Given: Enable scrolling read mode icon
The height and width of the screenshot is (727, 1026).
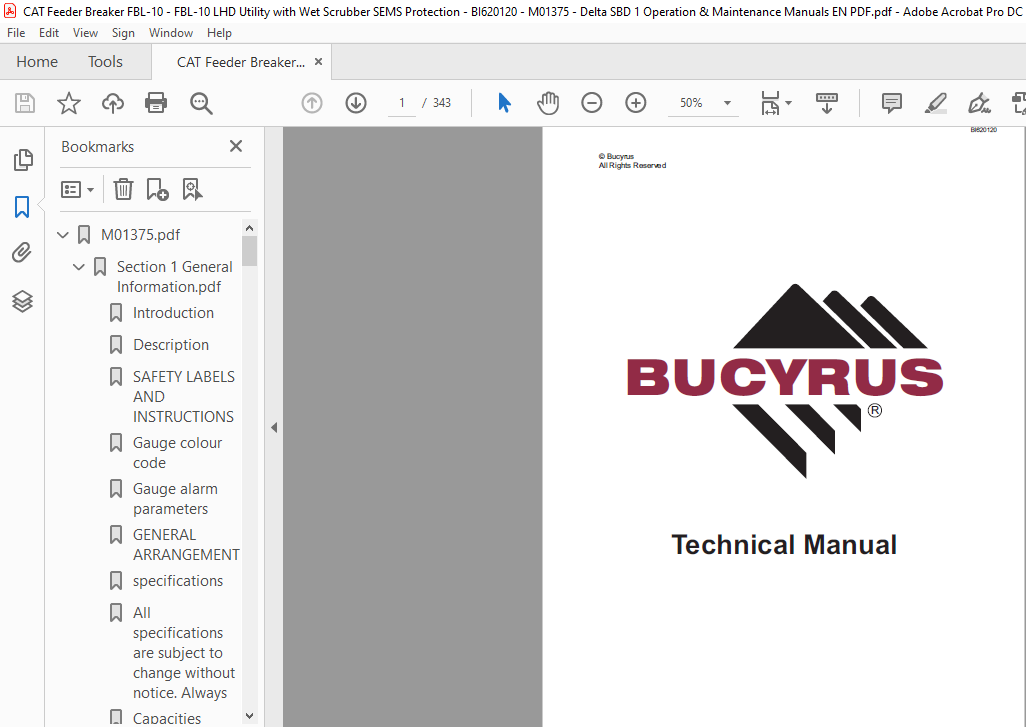Looking at the screenshot, I should point(826,103).
